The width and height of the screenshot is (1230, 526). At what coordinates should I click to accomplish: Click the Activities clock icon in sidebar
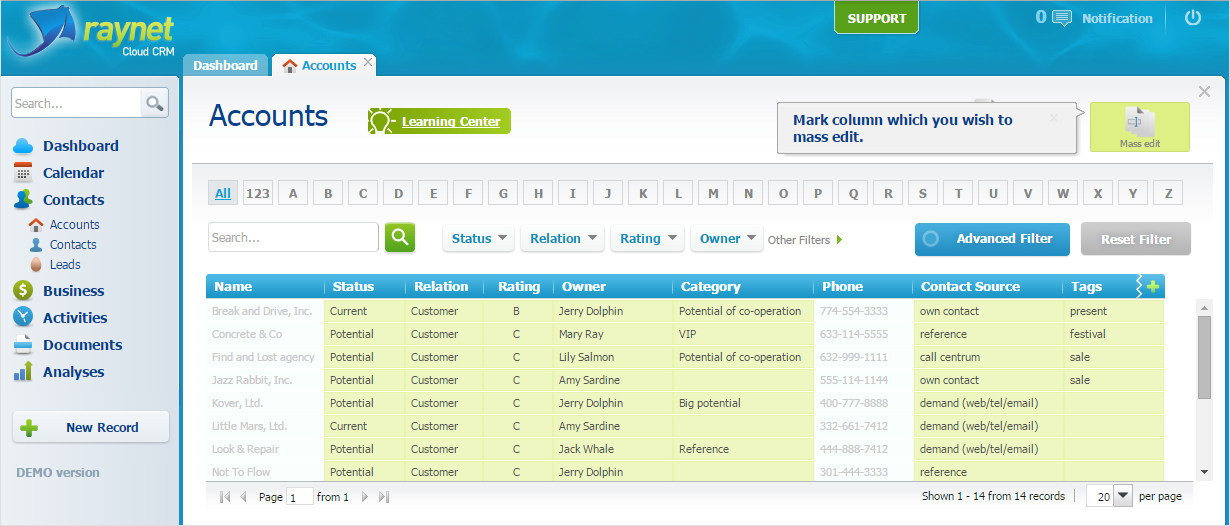click(x=23, y=318)
